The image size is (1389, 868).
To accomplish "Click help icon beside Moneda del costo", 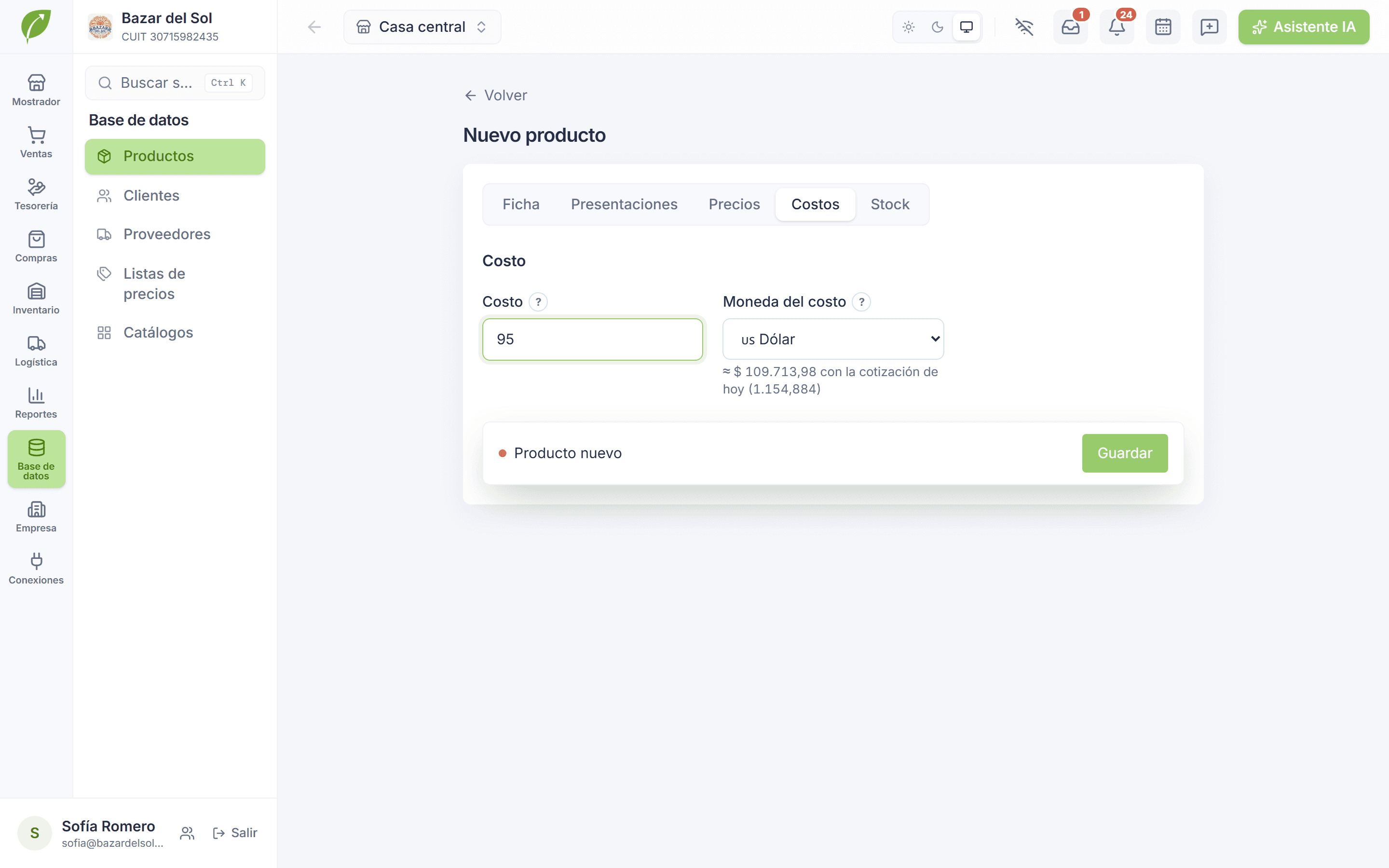I will (x=861, y=302).
